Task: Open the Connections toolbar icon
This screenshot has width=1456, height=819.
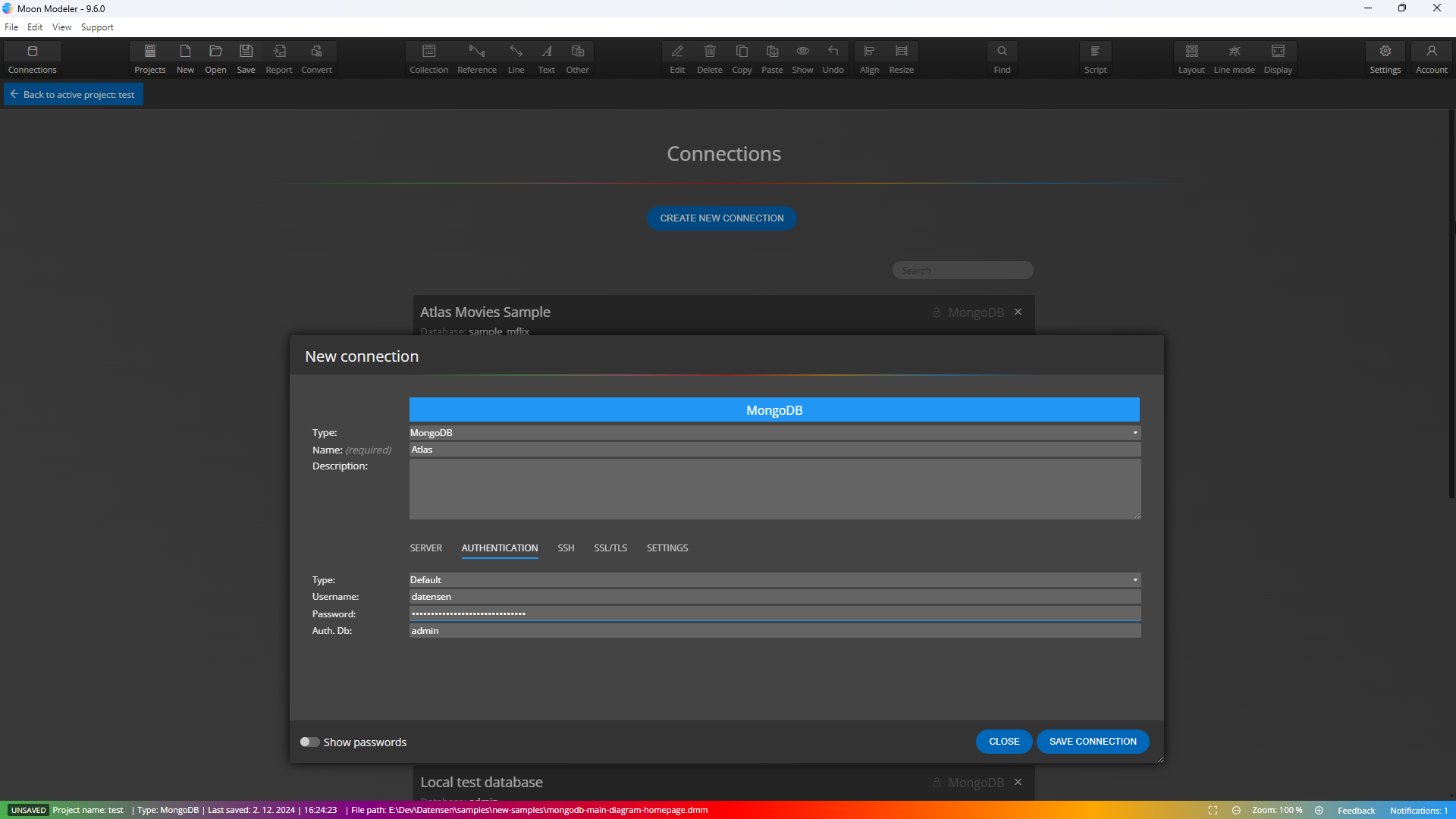Action: [x=32, y=58]
